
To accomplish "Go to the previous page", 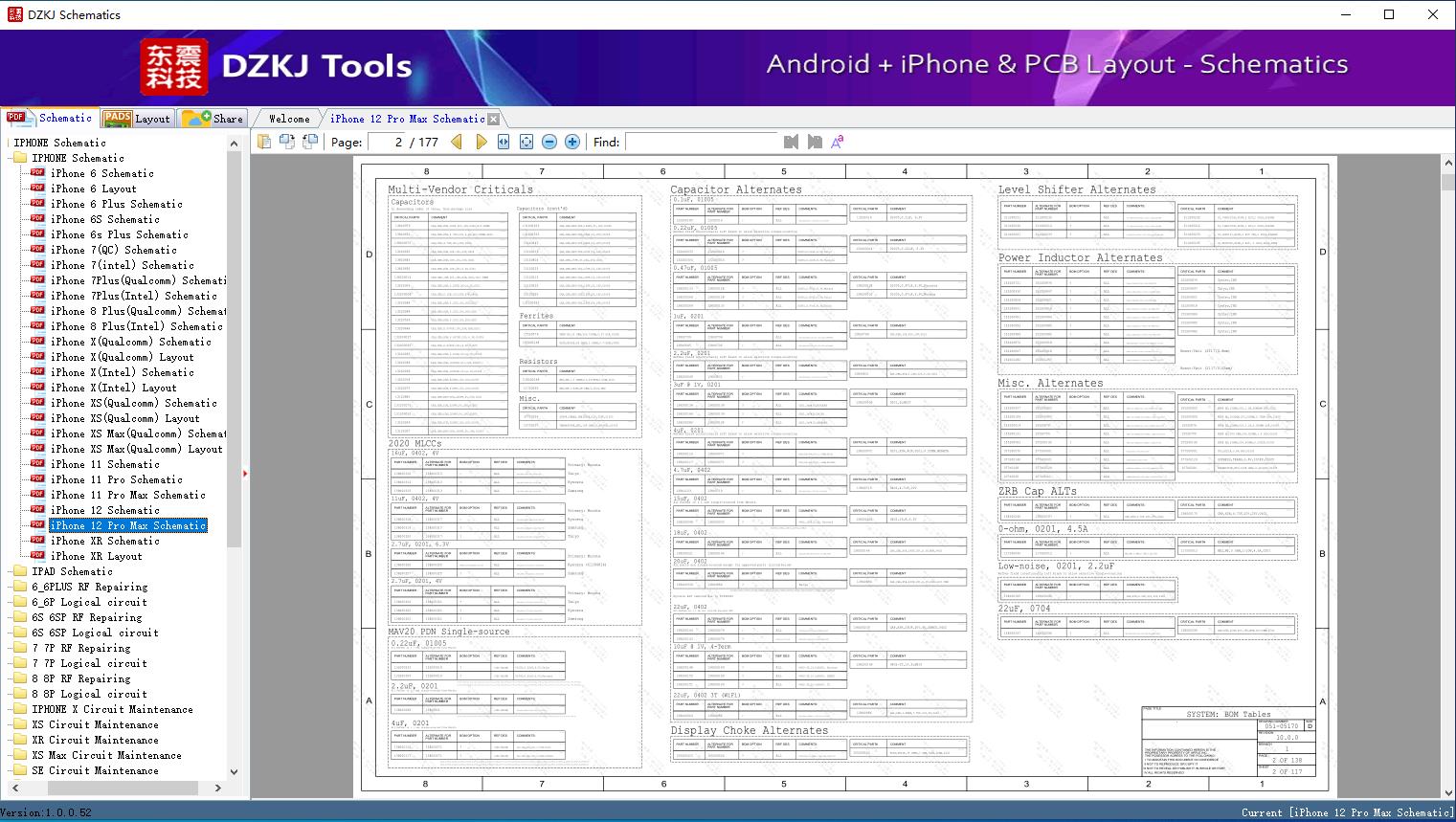I will 457,142.
